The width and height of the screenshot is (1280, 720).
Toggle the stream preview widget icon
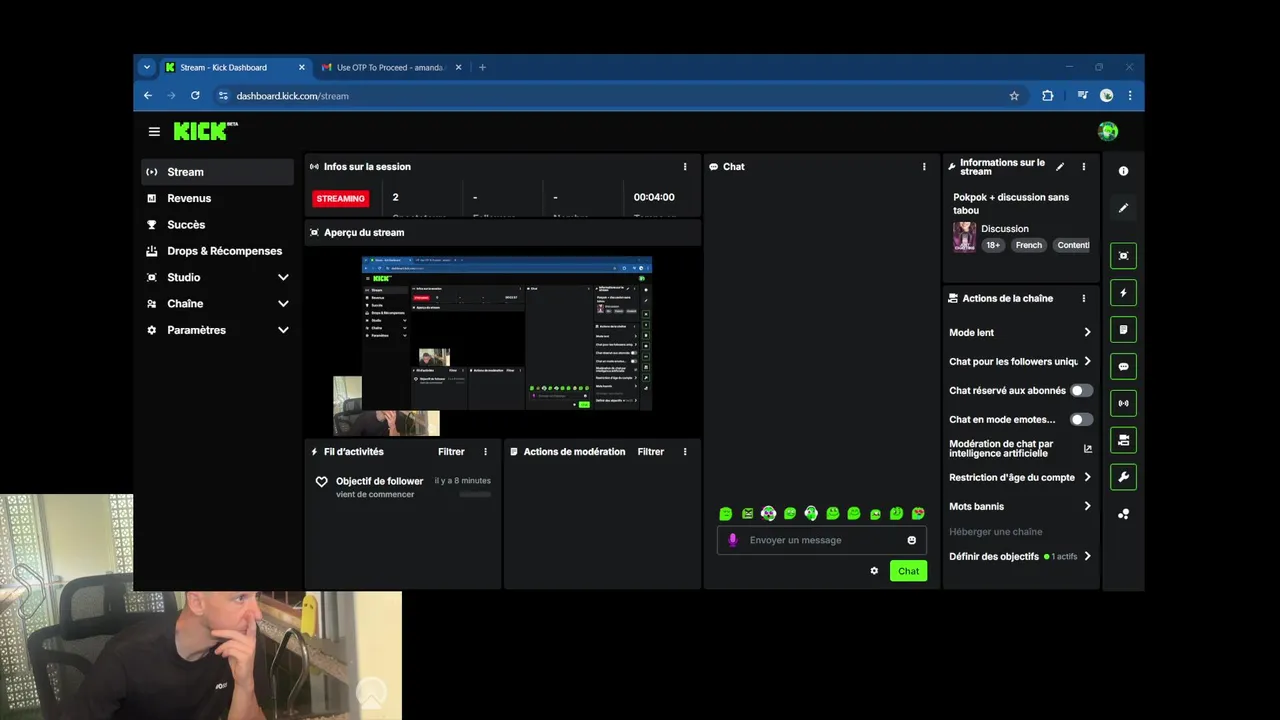point(1123,256)
